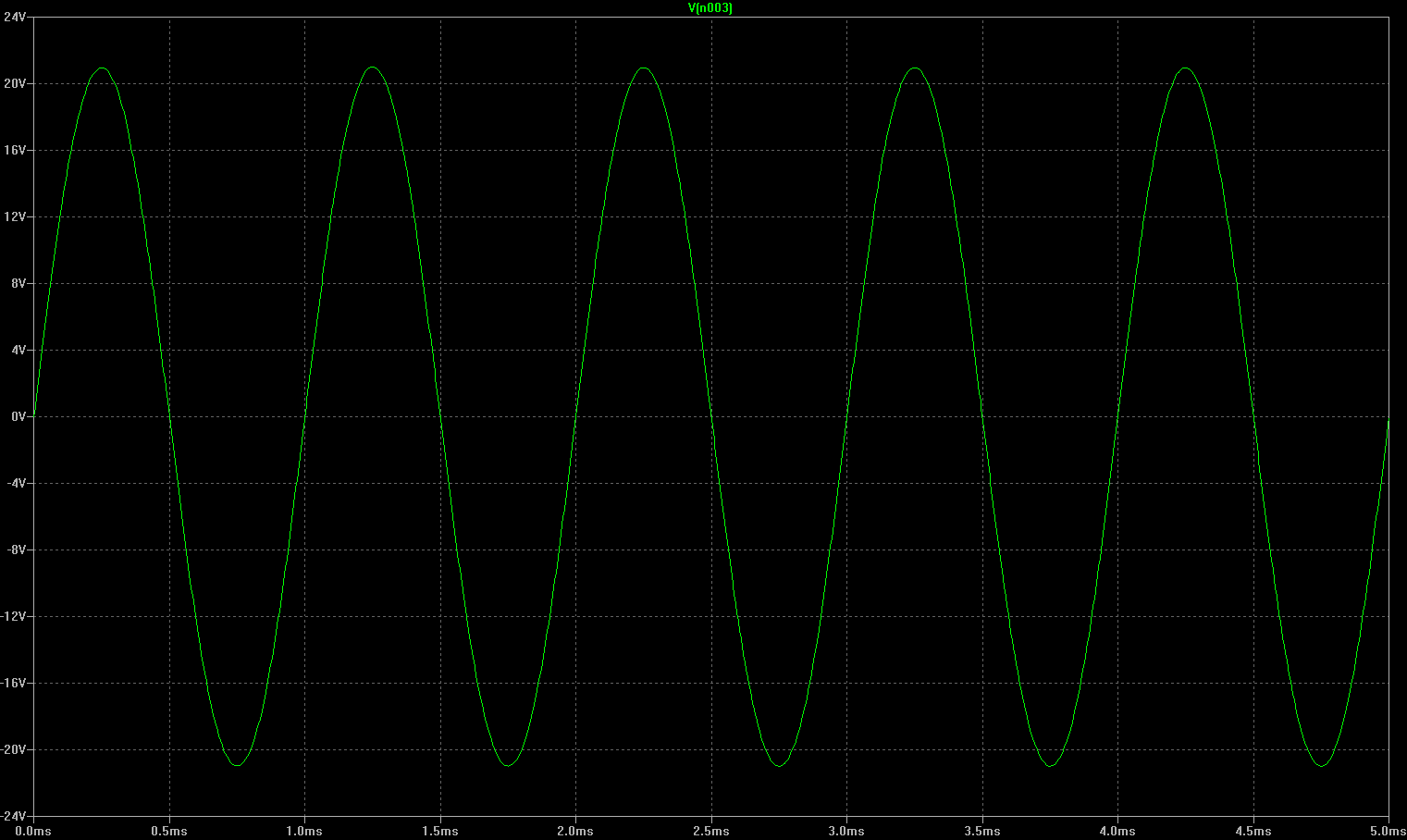Click the 4.5ms time axis label
Viewport: 1407px width, 840px height.
1253,832
